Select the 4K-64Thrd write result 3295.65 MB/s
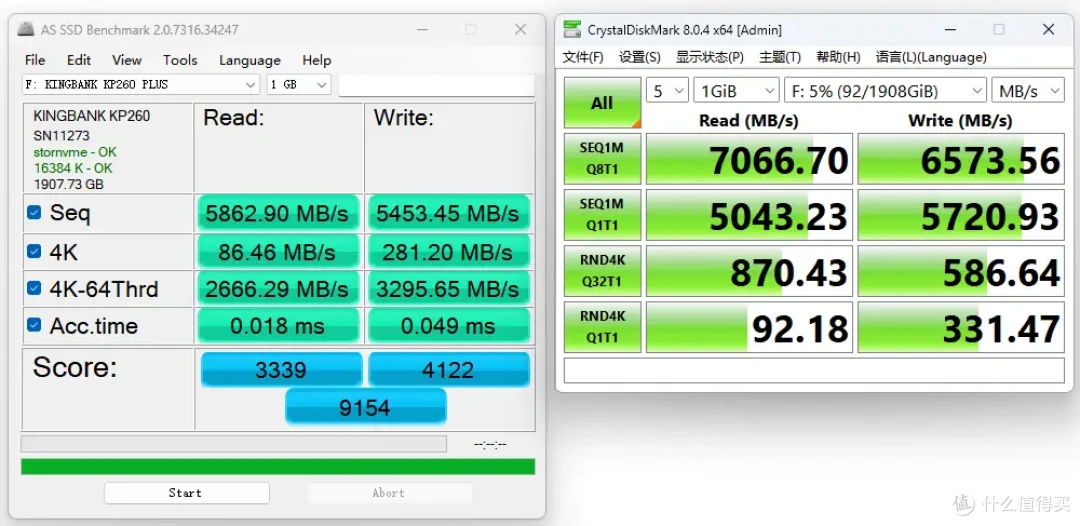This screenshot has height=526, width=1080. click(x=448, y=288)
